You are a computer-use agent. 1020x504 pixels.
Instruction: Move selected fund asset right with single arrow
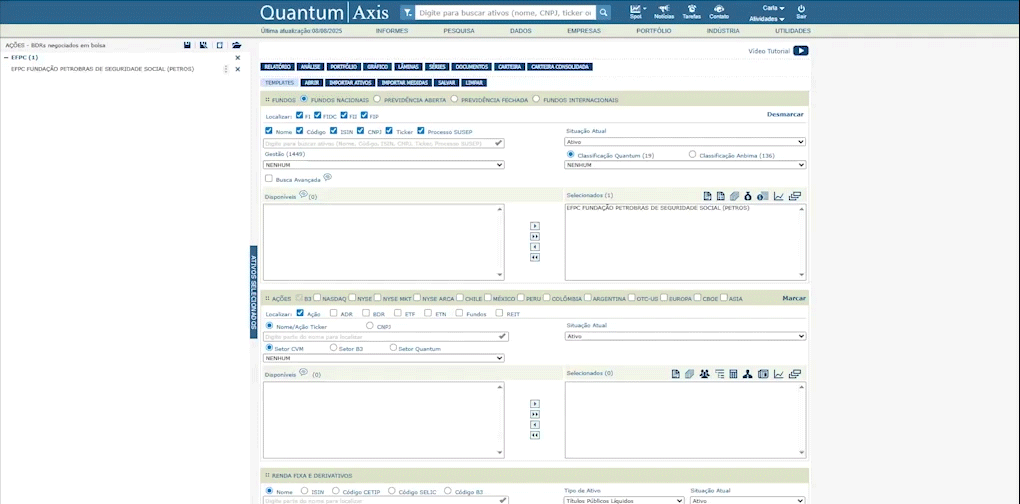click(x=535, y=226)
